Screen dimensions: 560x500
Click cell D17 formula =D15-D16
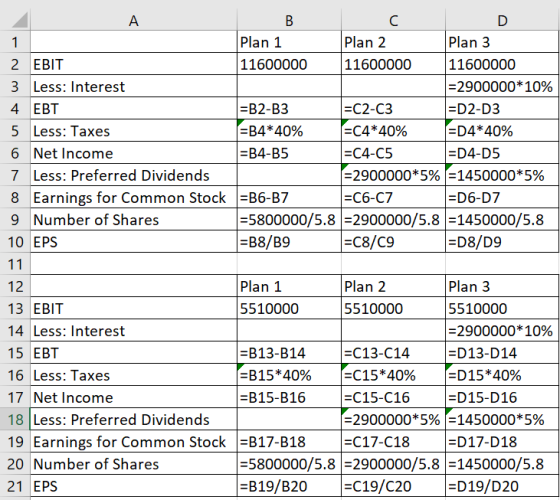tap(502, 397)
